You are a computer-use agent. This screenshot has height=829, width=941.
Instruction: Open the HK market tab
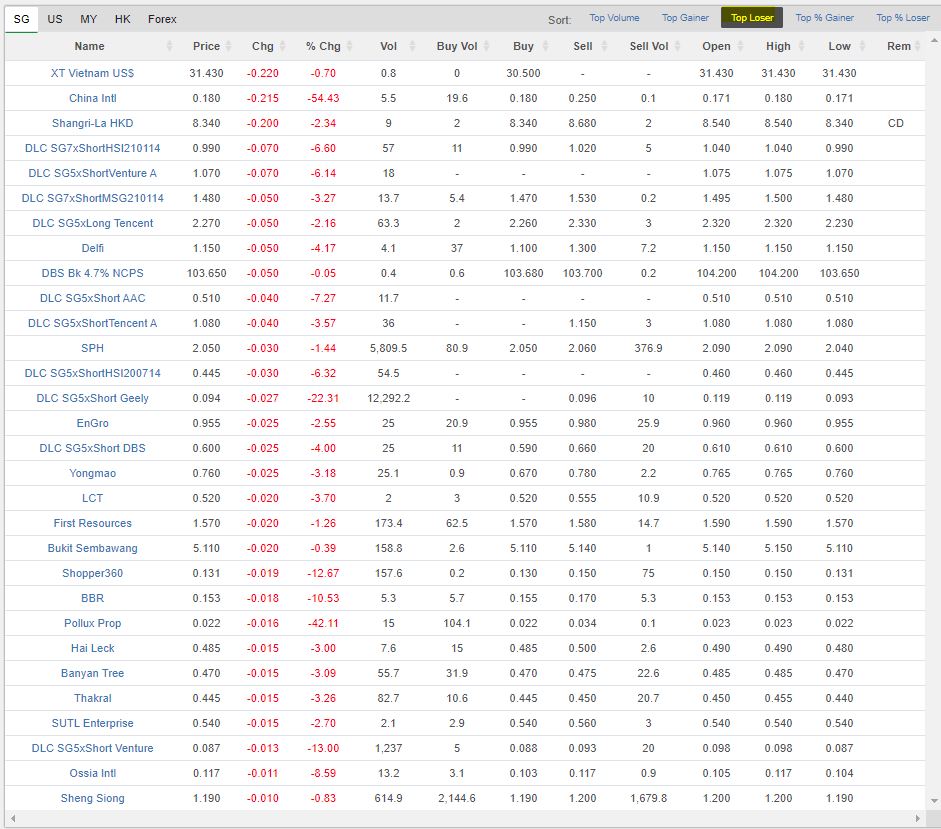click(122, 19)
